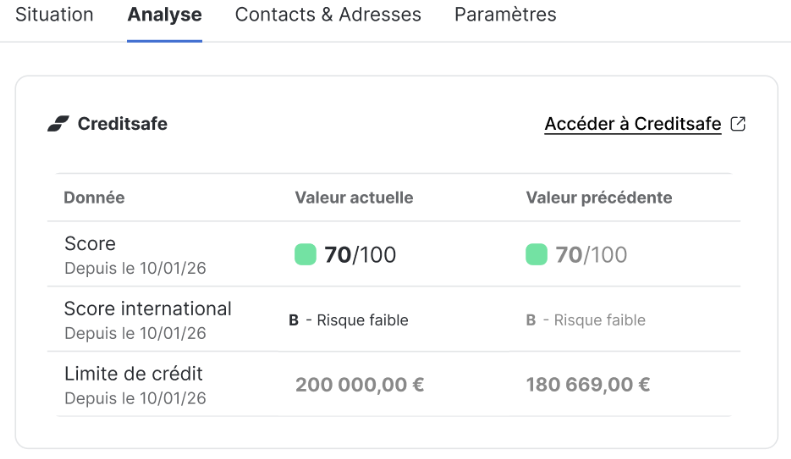Click the Score row label

pos(90,244)
